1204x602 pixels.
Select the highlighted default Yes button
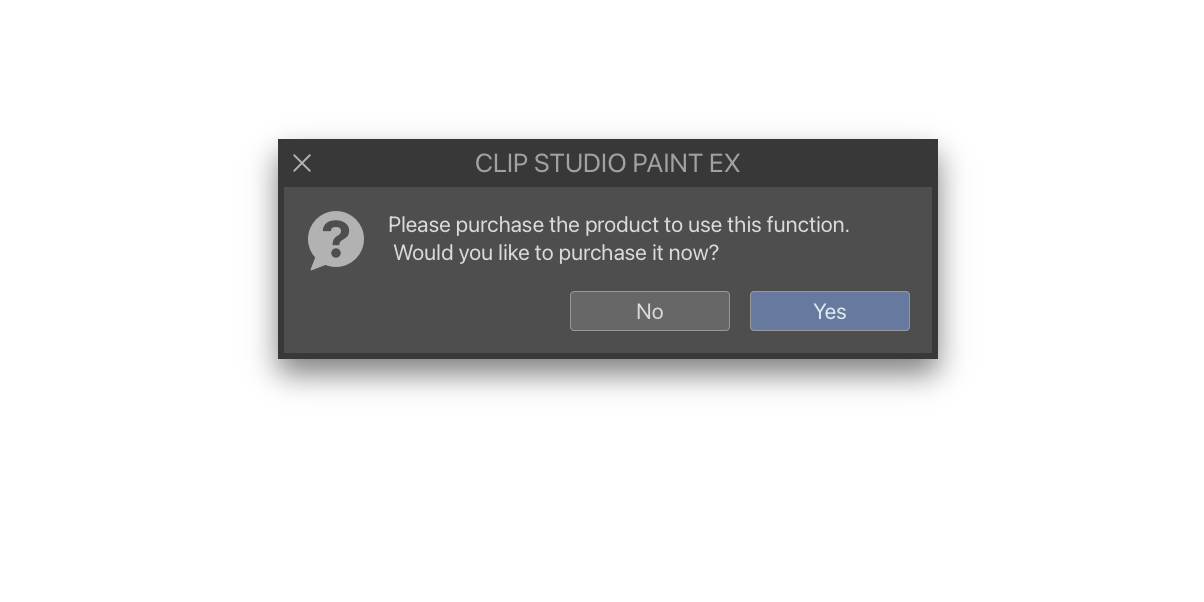pos(829,311)
